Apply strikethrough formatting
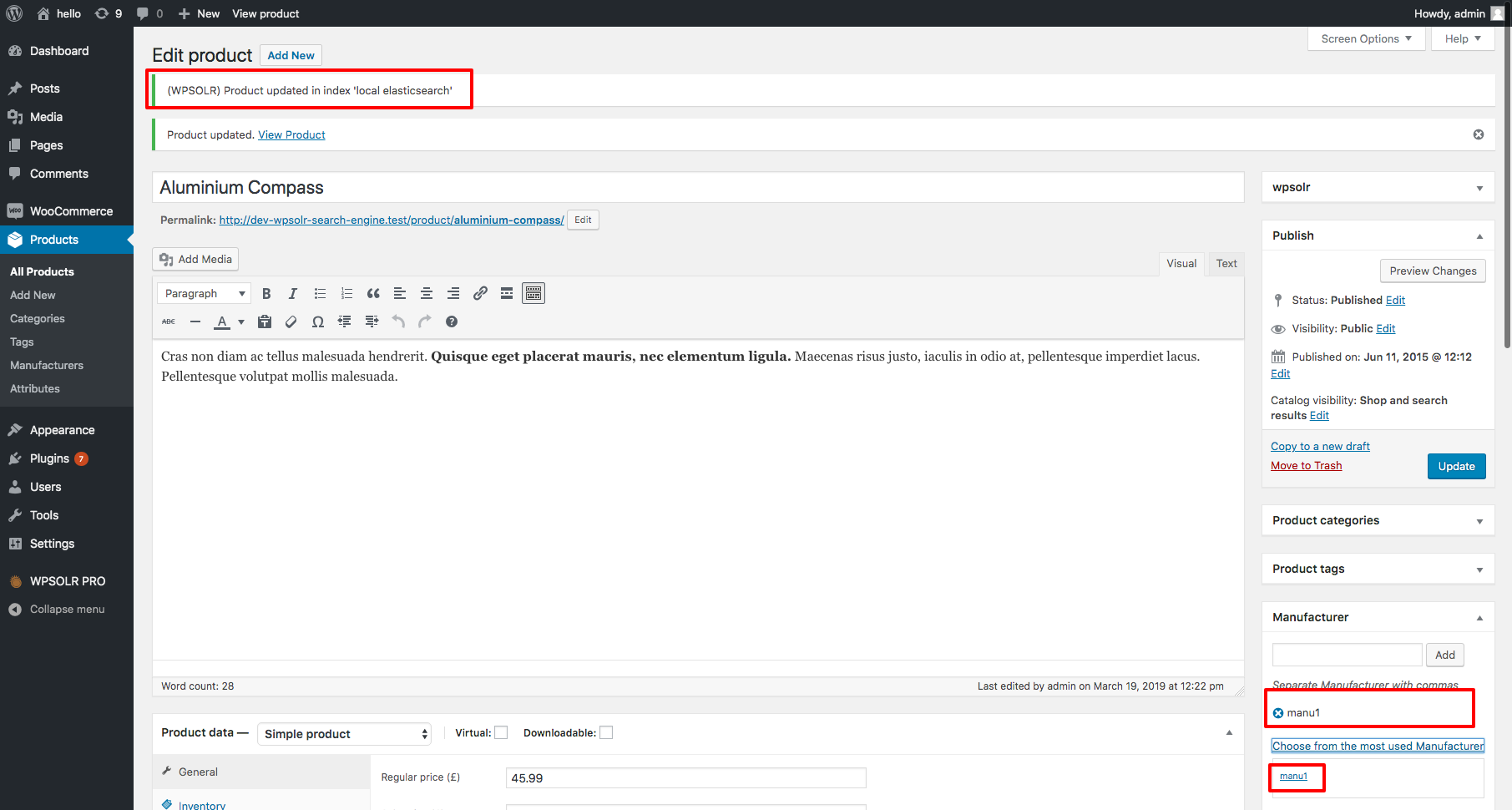The height and width of the screenshot is (810, 1512). coord(169,321)
